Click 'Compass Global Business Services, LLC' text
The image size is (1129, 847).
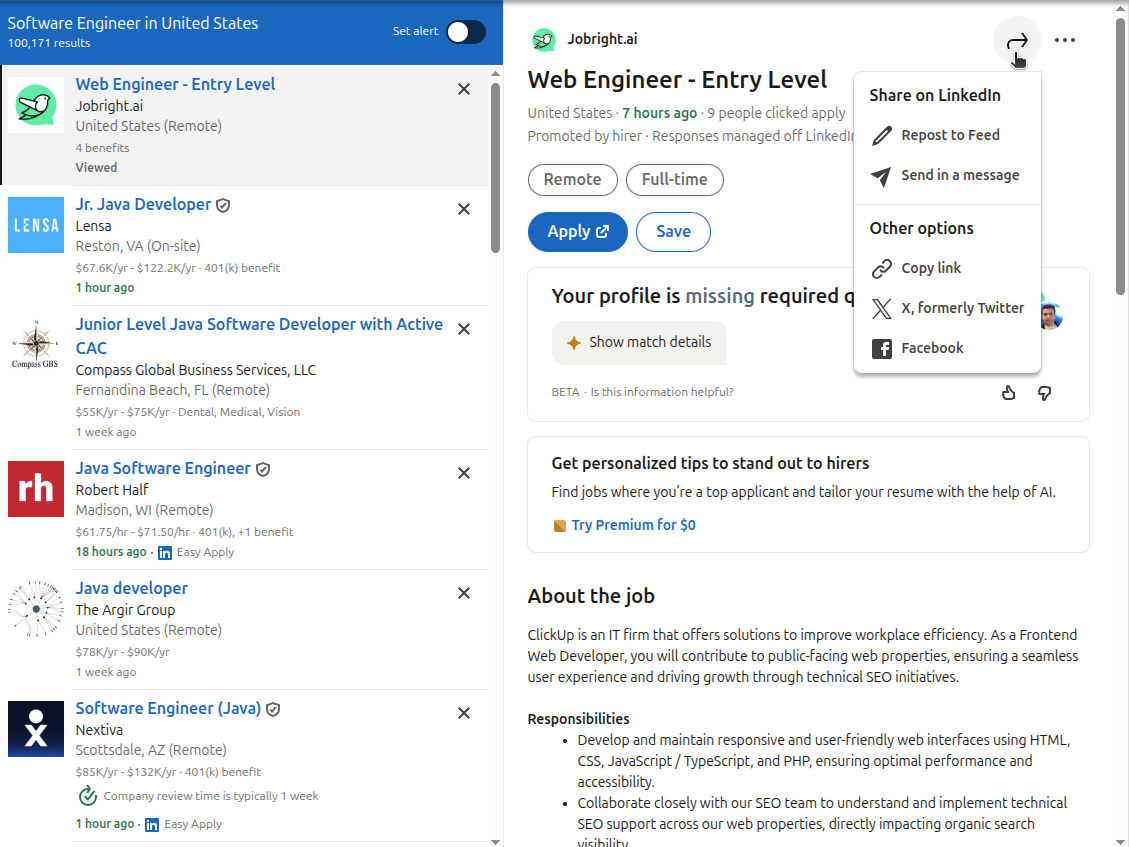pyautogui.click(x=196, y=370)
